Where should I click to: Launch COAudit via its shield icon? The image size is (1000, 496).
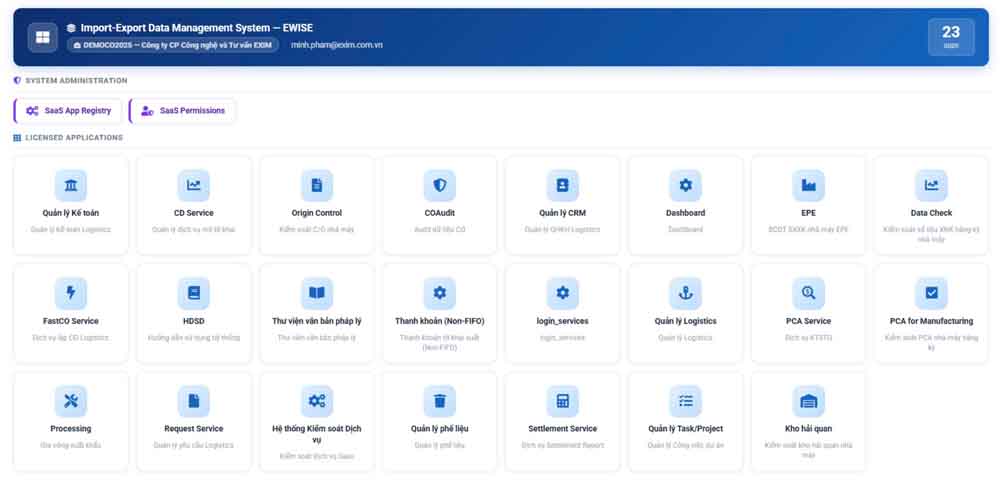[x=439, y=186]
